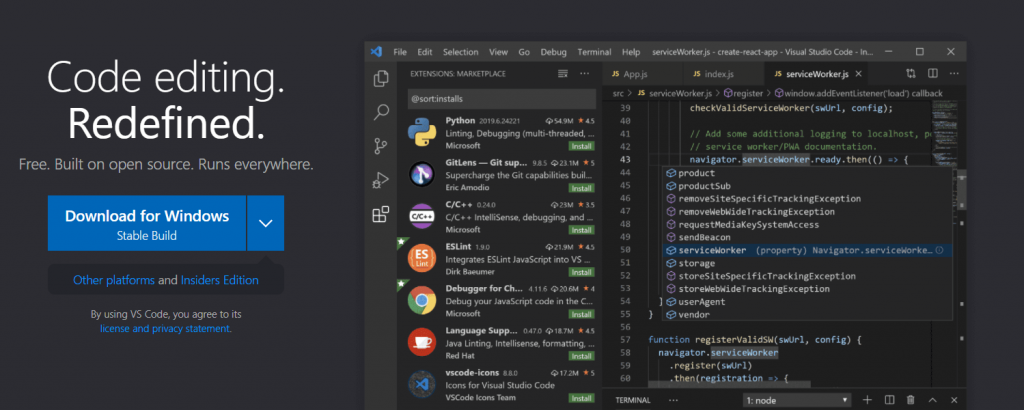Open the Terminal menu
The width and height of the screenshot is (1024, 410).
[594, 52]
